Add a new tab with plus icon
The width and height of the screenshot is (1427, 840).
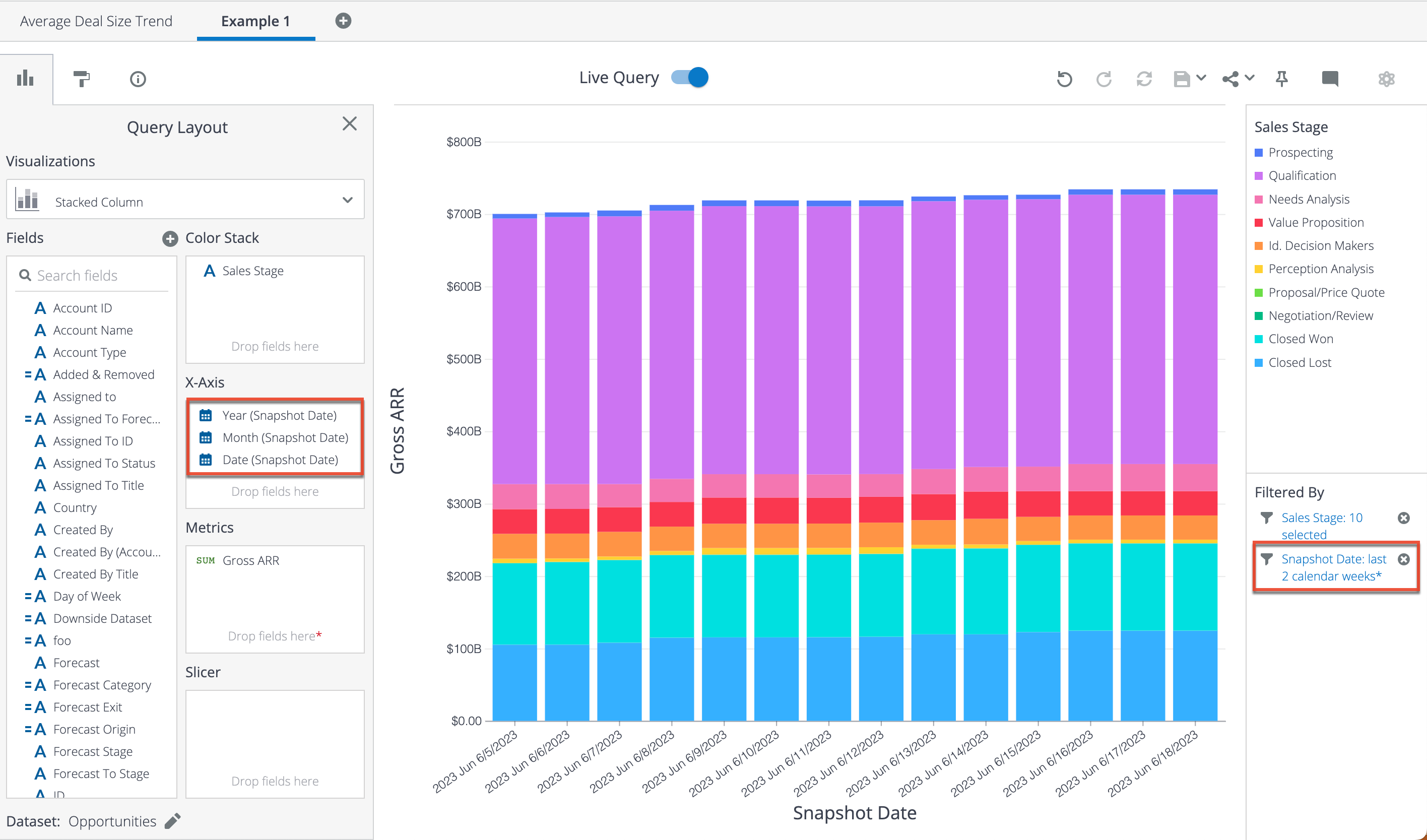tap(343, 21)
